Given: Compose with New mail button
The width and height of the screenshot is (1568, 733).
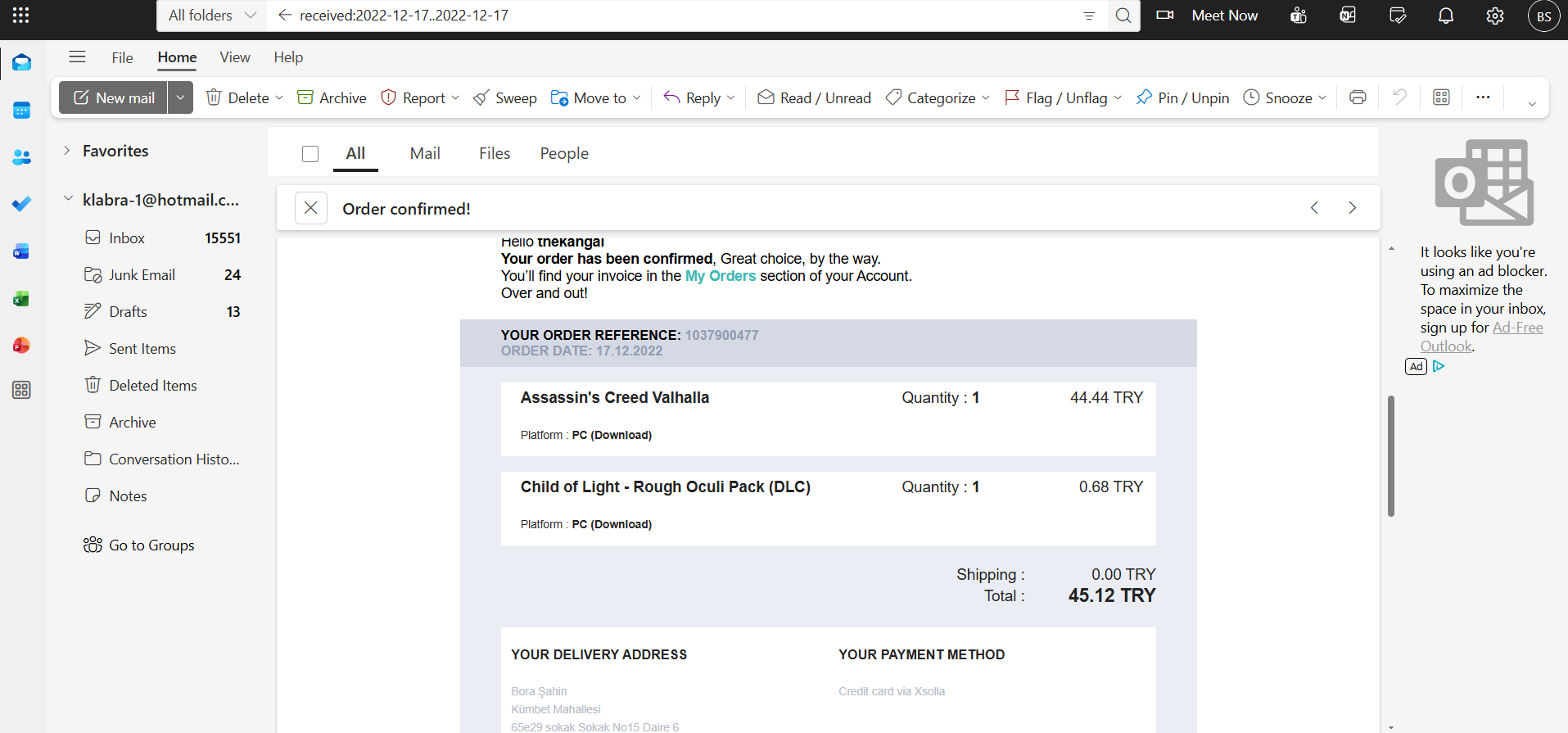Looking at the screenshot, I should [114, 97].
